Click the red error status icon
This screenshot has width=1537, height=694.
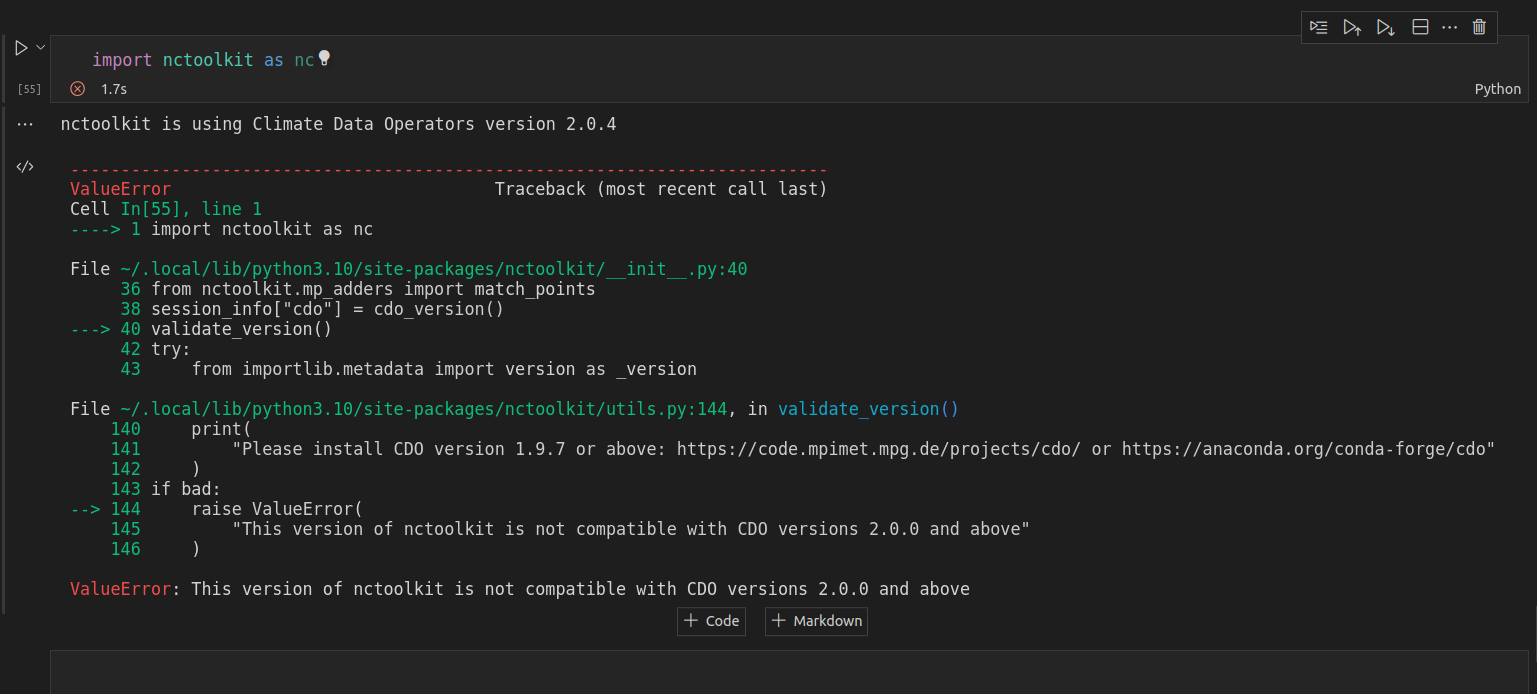[77, 89]
